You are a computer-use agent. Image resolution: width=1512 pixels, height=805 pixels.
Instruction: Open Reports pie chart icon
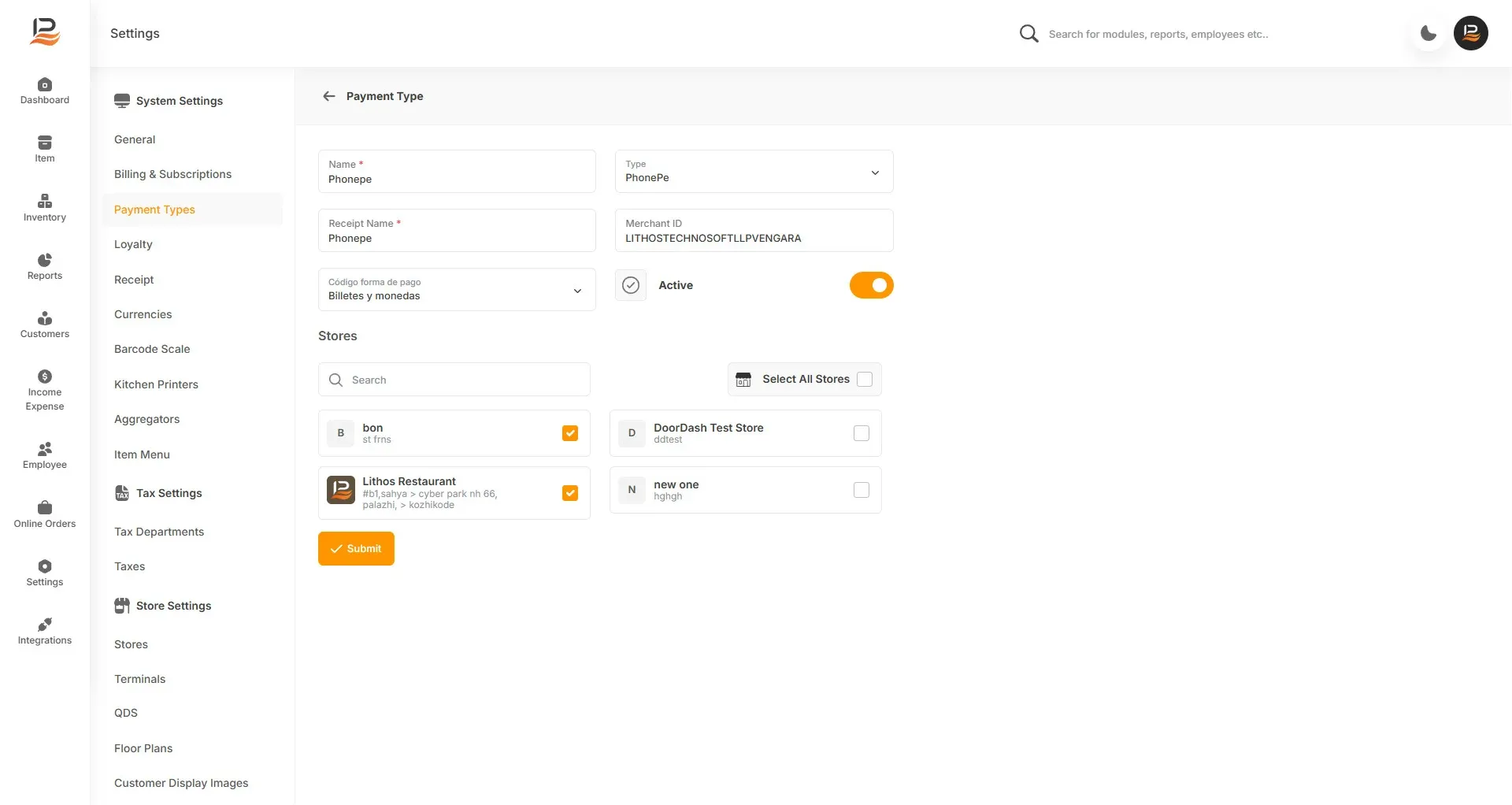point(45,260)
